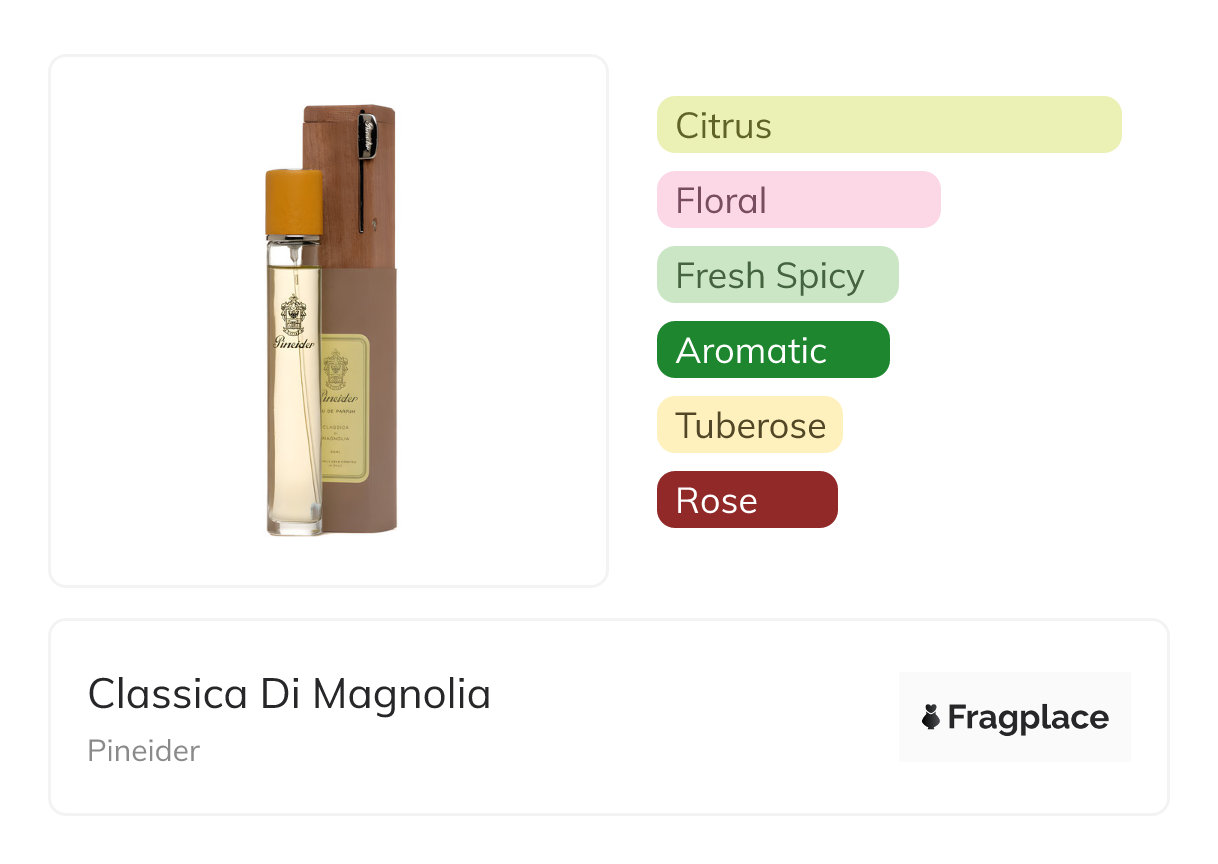Select the Citrus accord bar
Viewport: 1218px width, 864px height.
click(x=888, y=125)
